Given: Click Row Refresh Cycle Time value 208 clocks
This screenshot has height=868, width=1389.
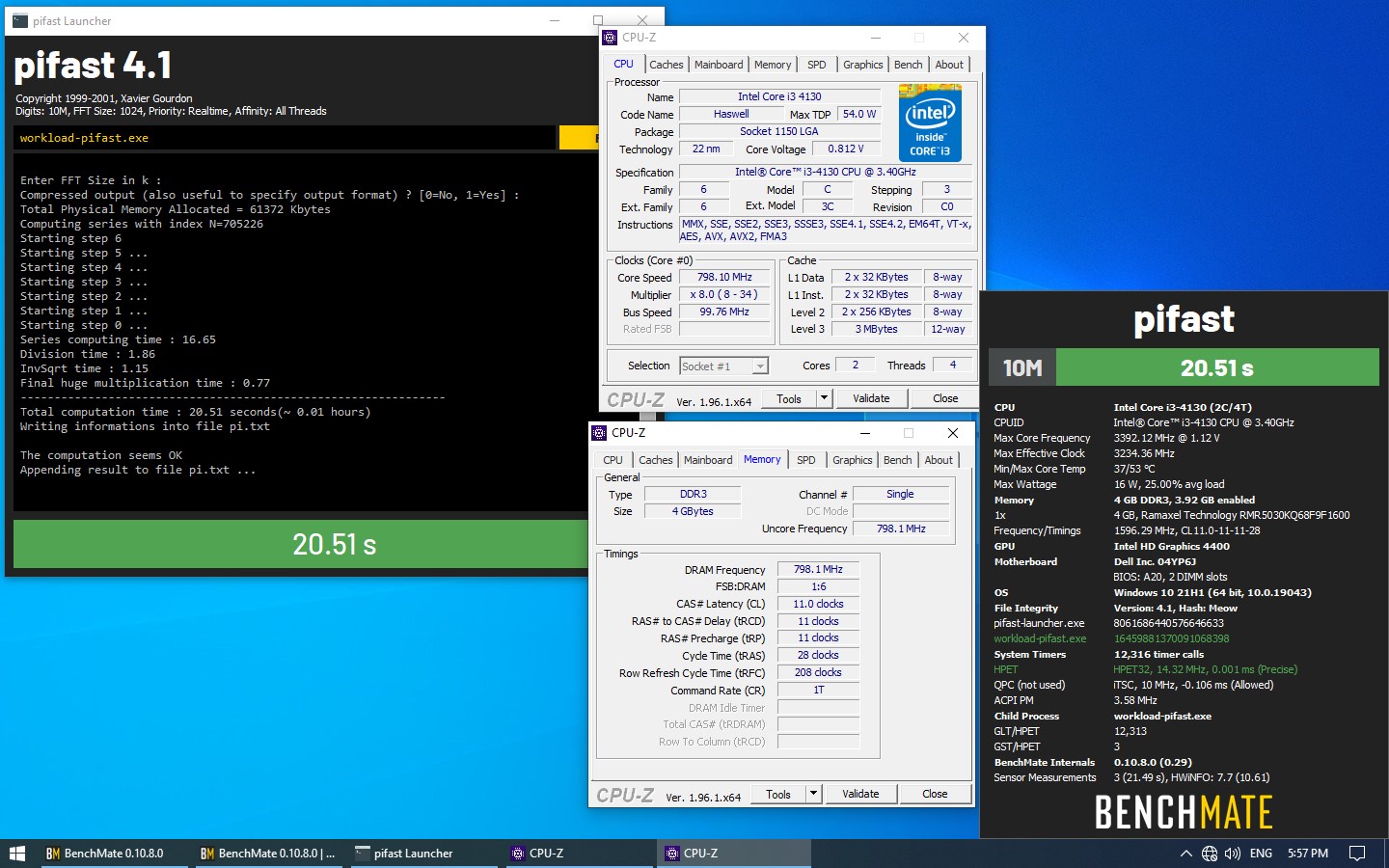Looking at the screenshot, I should [818, 672].
